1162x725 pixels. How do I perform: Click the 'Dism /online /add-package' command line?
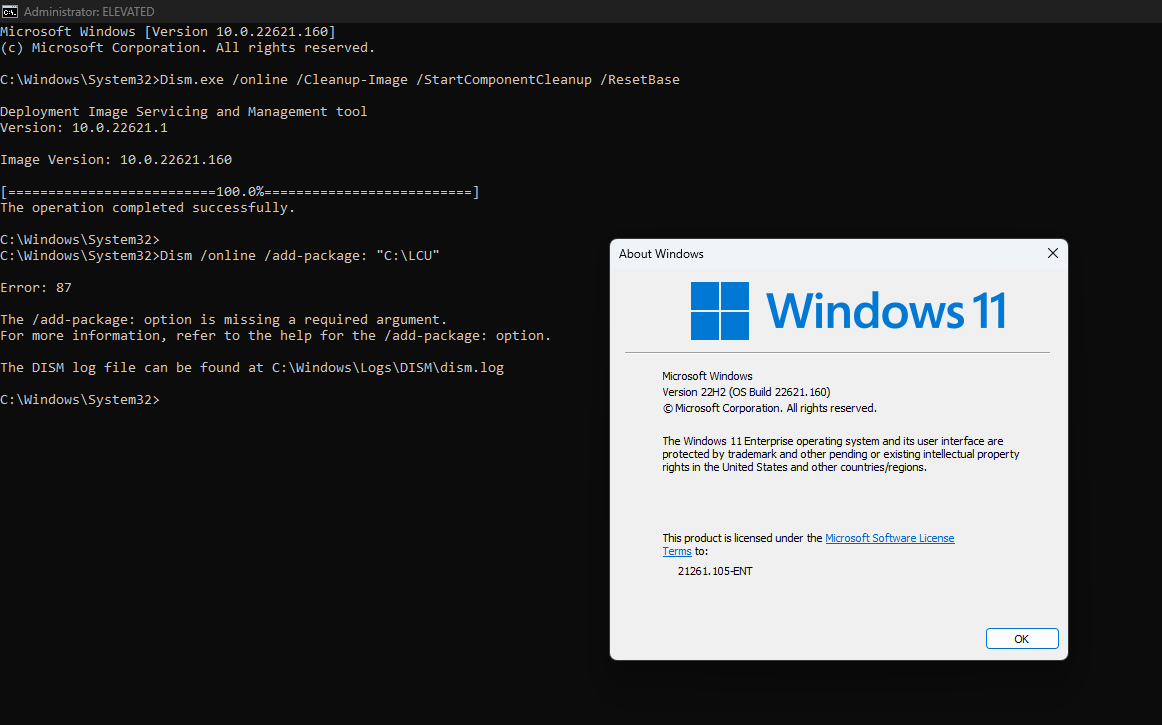pyautogui.click(x=219, y=255)
